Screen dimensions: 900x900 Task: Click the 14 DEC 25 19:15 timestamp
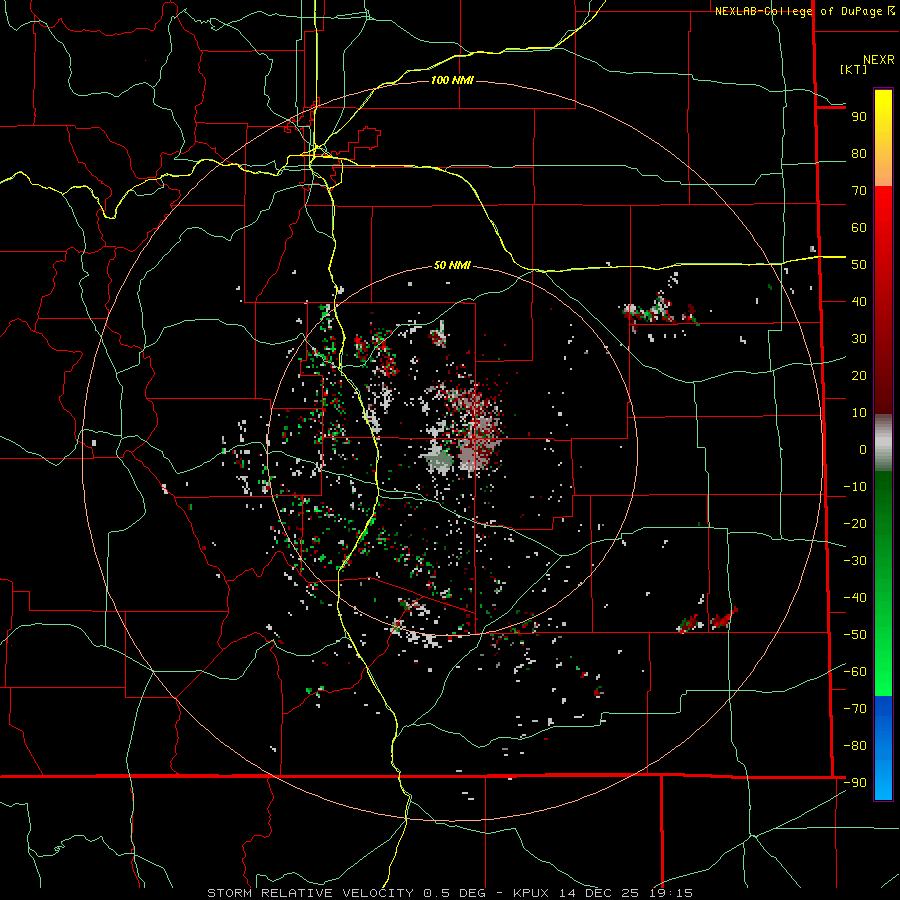[624, 893]
